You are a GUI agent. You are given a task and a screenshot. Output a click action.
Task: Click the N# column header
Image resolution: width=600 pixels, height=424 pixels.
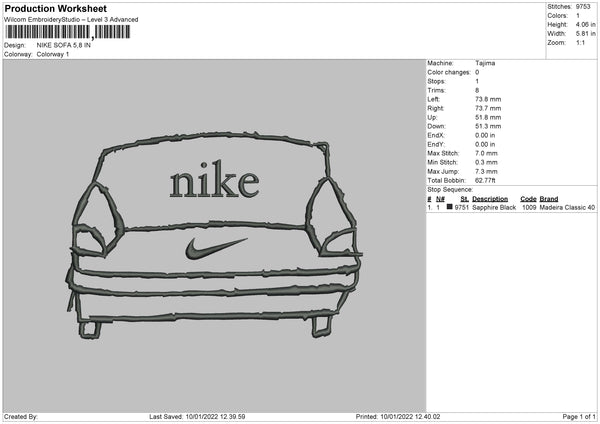[x=440, y=199]
